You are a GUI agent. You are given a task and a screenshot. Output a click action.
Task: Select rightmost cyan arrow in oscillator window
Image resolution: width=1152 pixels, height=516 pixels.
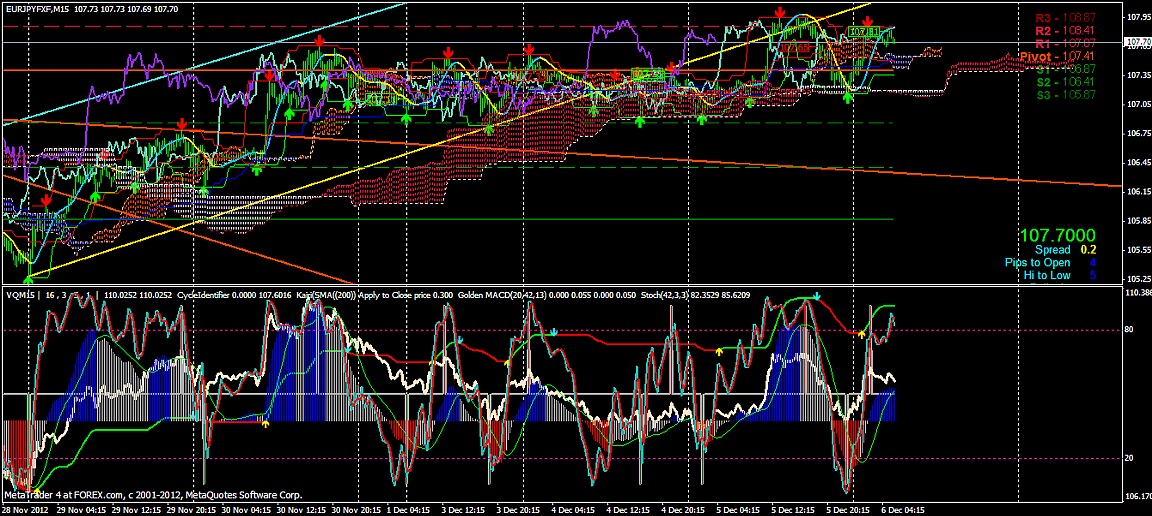coord(818,296)
